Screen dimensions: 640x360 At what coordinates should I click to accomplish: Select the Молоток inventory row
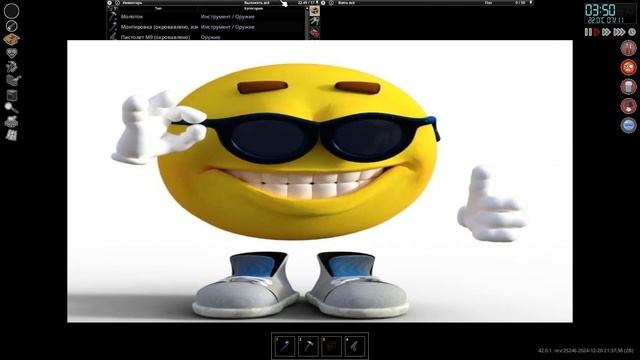(206, 17)
